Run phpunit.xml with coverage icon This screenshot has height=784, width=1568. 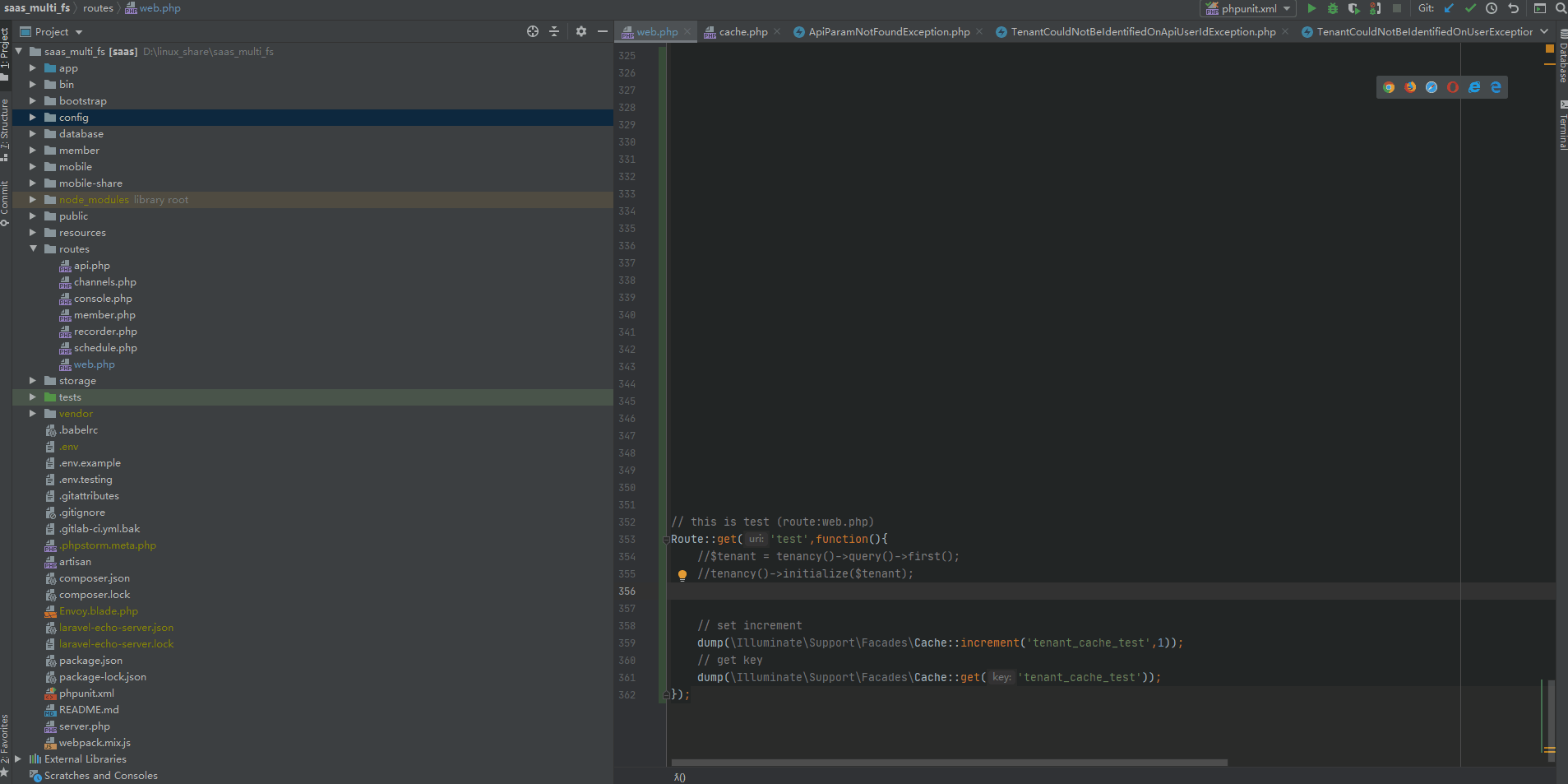tap(1353, 9)
